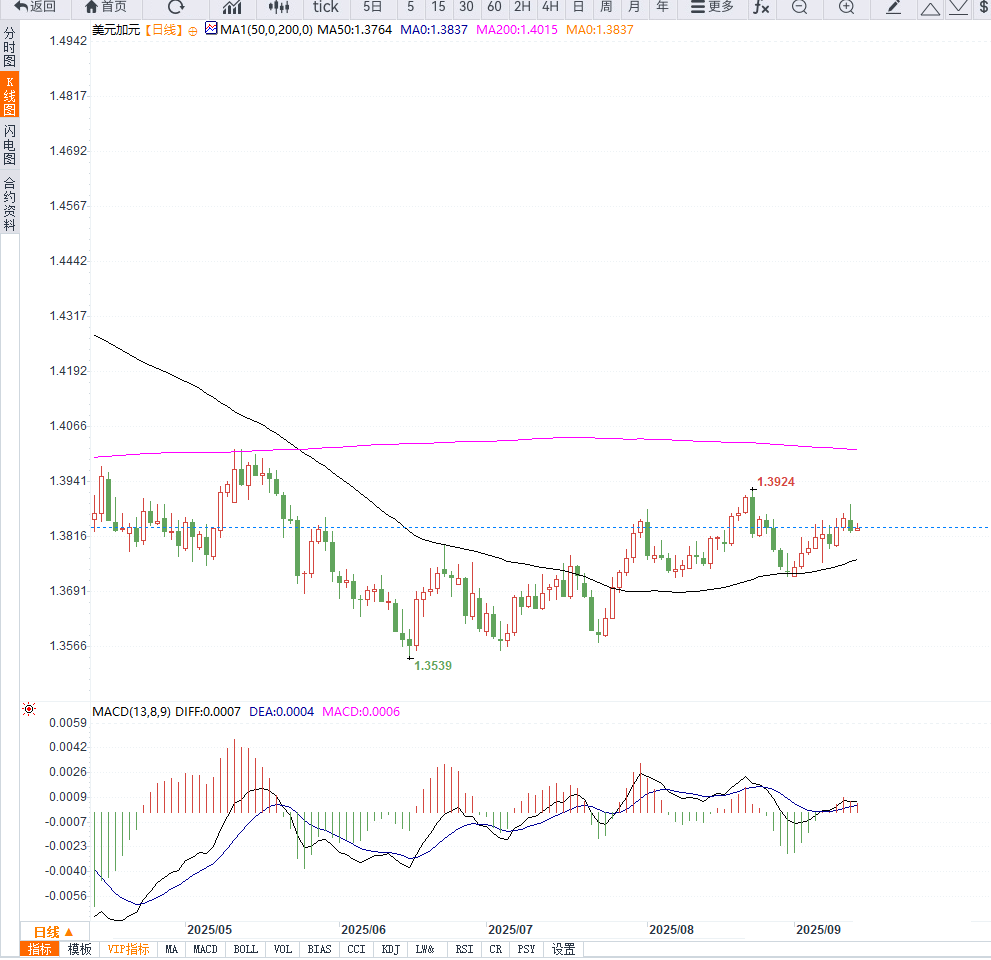This screenshot has width=991, height=960.
Task: Open the 分时图 side tab
Action: [9, 47]
